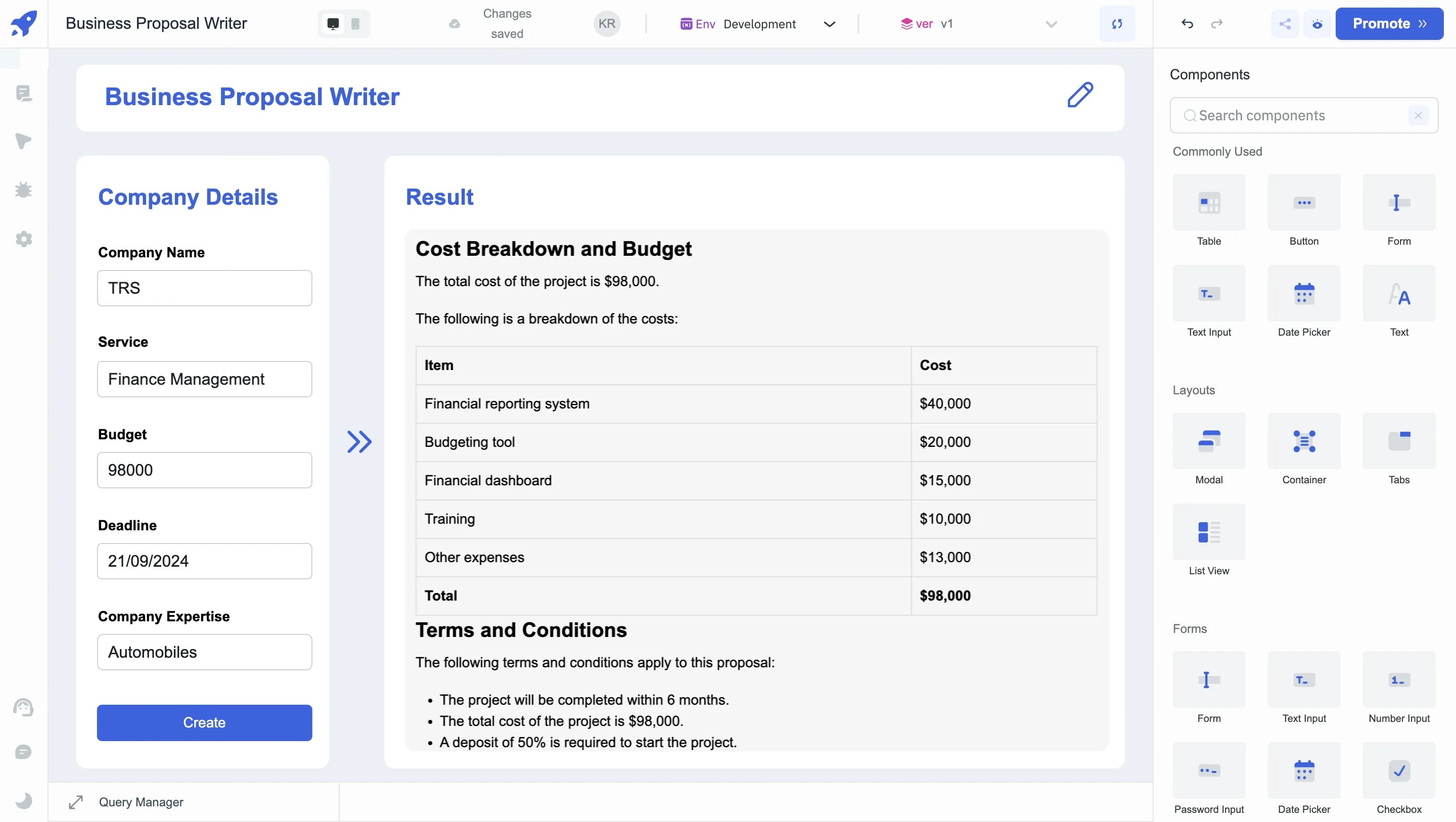Toggle dark mode with the moon icon
The image size is (1456, 822).
coord(23,801)
